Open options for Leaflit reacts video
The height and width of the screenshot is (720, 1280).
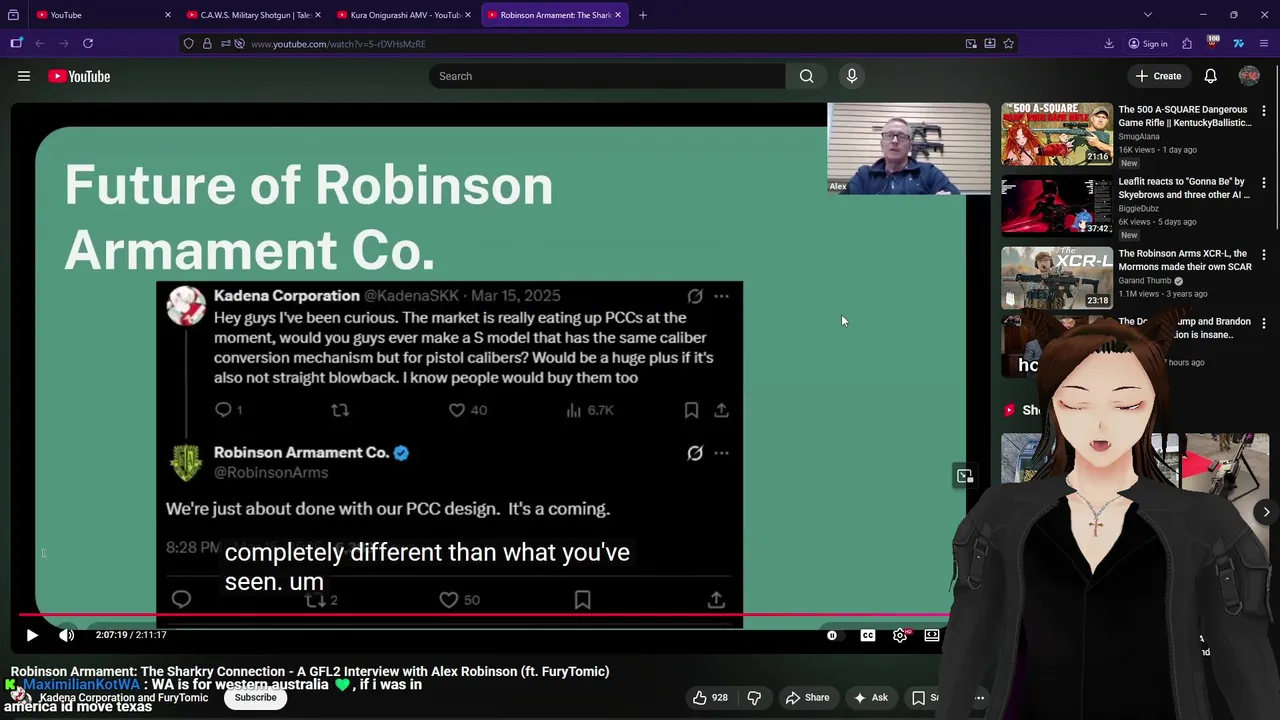click(x=1264, y=183)
